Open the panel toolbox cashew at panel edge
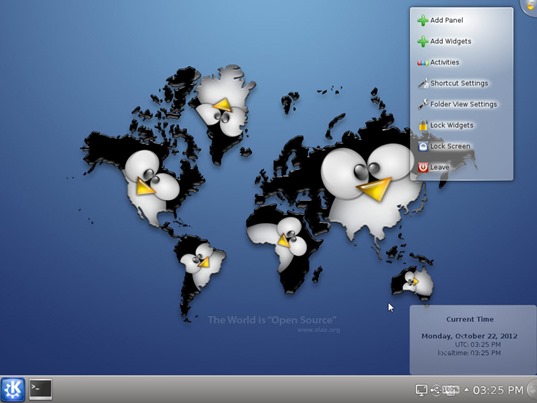 [532, 389]
